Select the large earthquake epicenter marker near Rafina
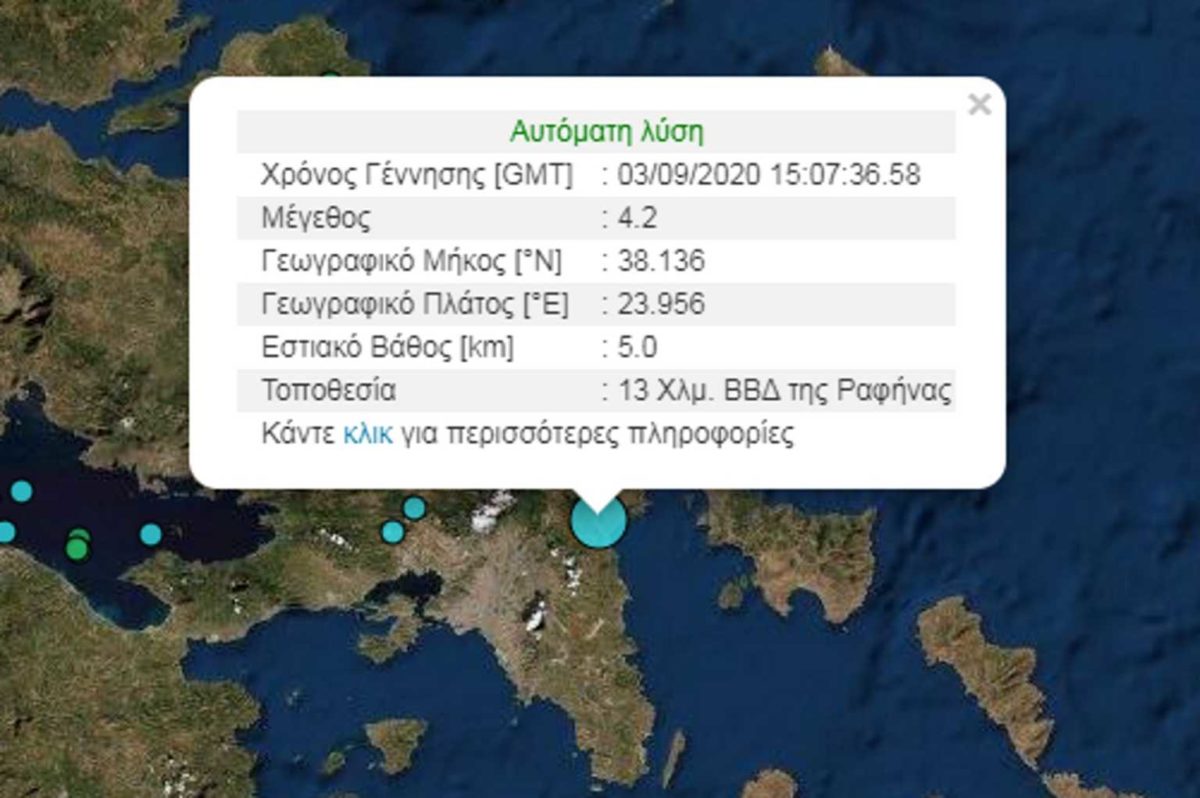Screen dimensions: 1200x798 point(597,524)
